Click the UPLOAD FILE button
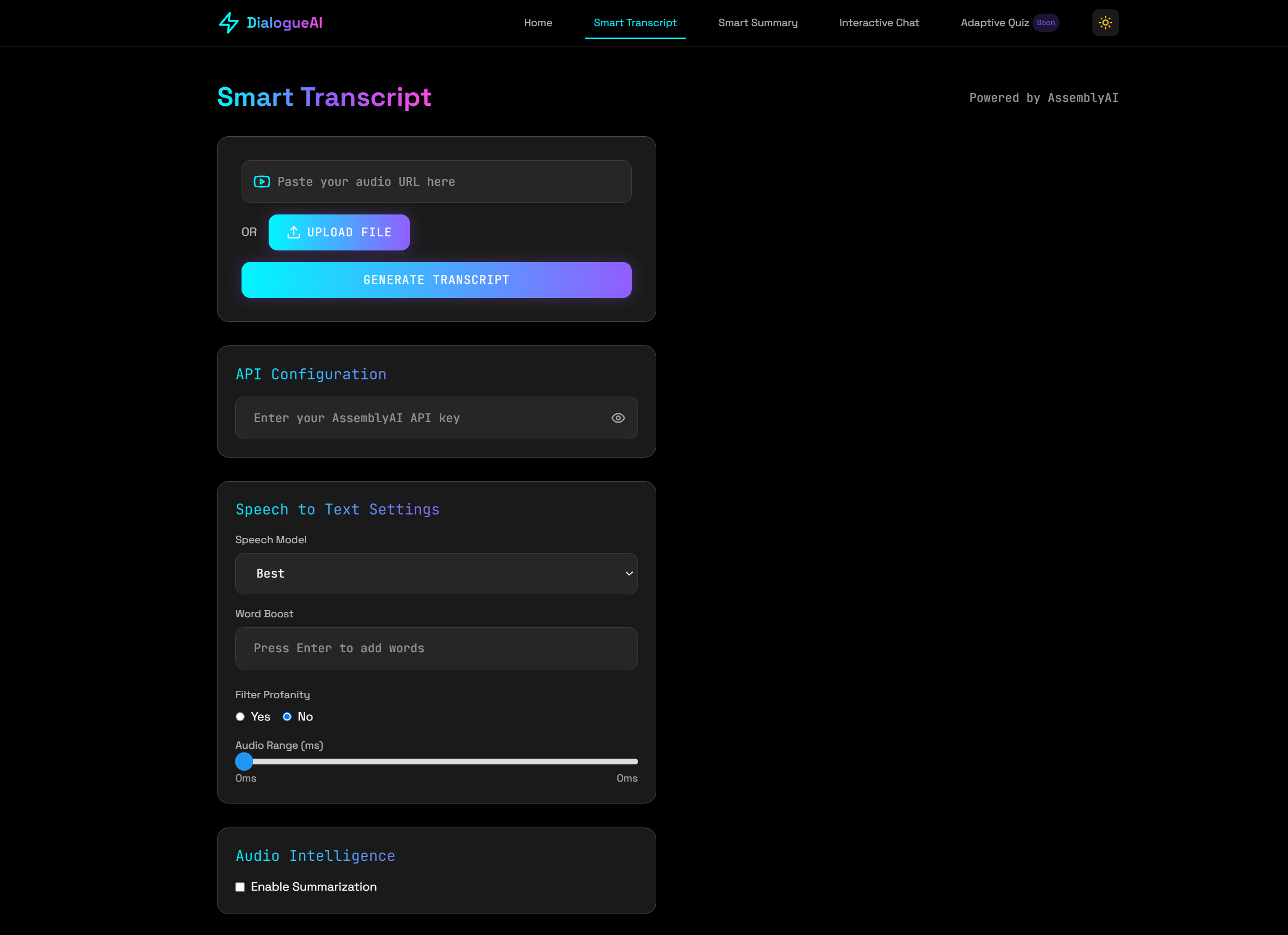The height and width of the screenshot is (935, 1288). pyautogui.click(x=339, y=232)
